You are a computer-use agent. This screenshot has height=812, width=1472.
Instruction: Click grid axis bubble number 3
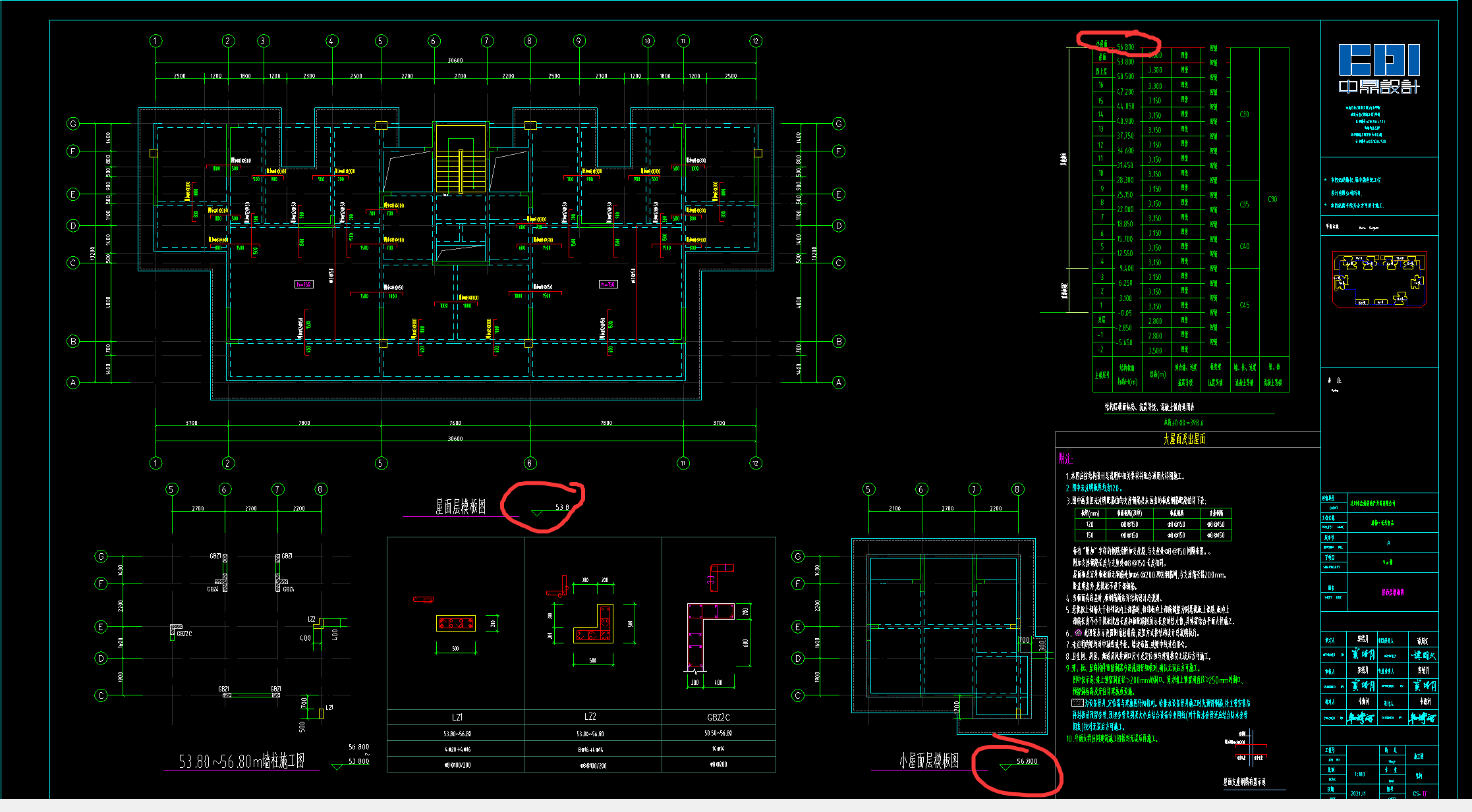pyautogui.click(x=263, y=41)
